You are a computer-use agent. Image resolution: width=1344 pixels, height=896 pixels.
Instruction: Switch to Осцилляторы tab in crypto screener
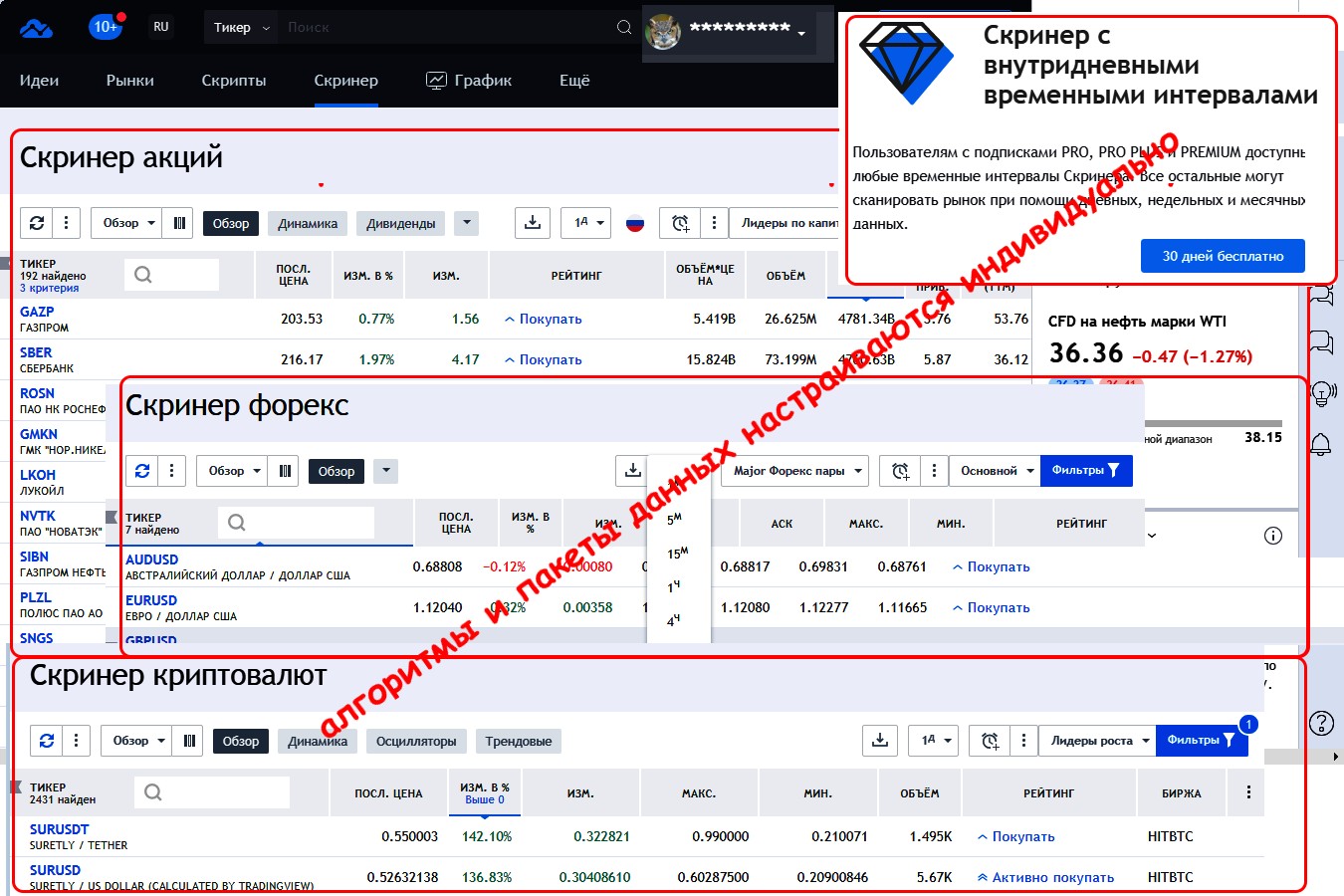pyautogui.click(x=416, y=741)
